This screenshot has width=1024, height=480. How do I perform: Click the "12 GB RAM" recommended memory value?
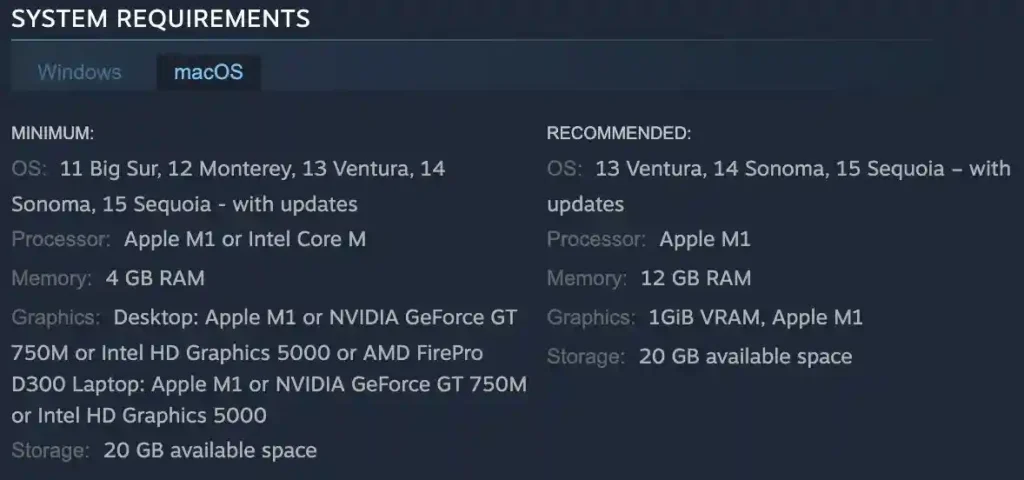(695, 278)
